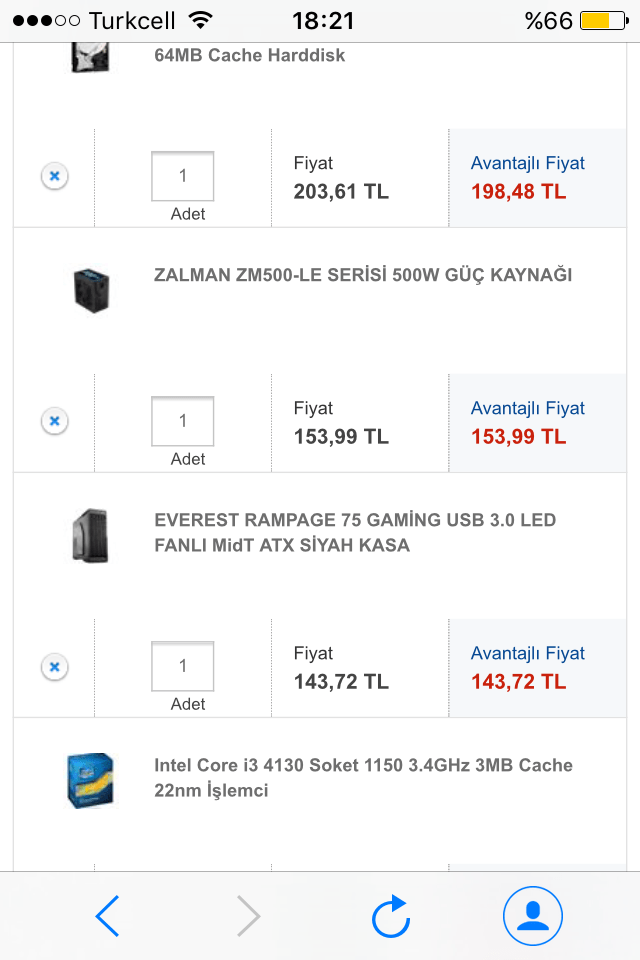Image resolution: width=640 pixels, height=960 pixels.
Task: Remove the 64MB Cache Harddisk item
Action: coord(55,177)
